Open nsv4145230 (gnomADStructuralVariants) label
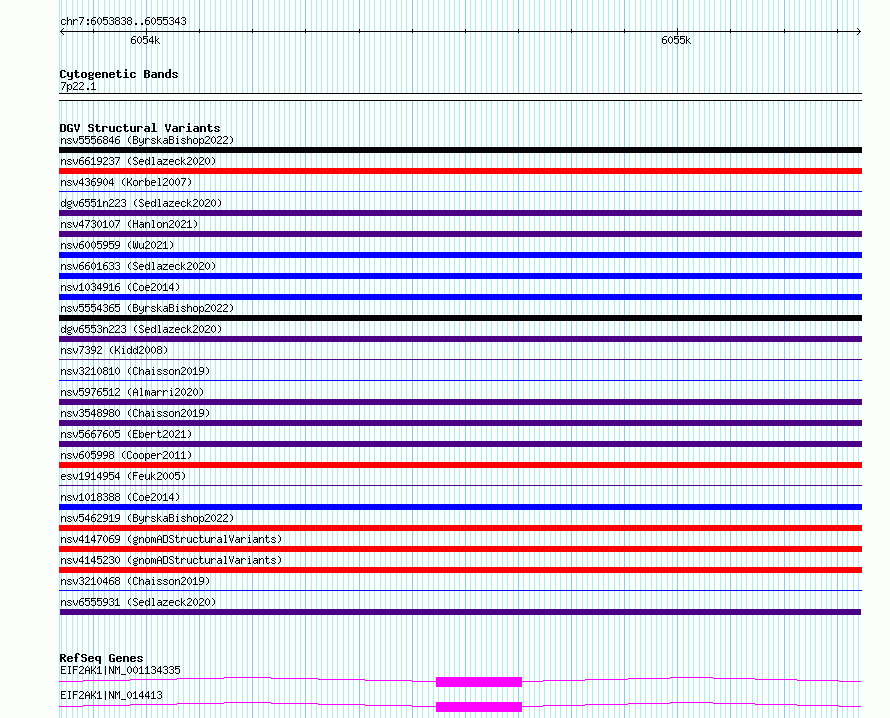 pyautogui.click(x=171, y=560)
